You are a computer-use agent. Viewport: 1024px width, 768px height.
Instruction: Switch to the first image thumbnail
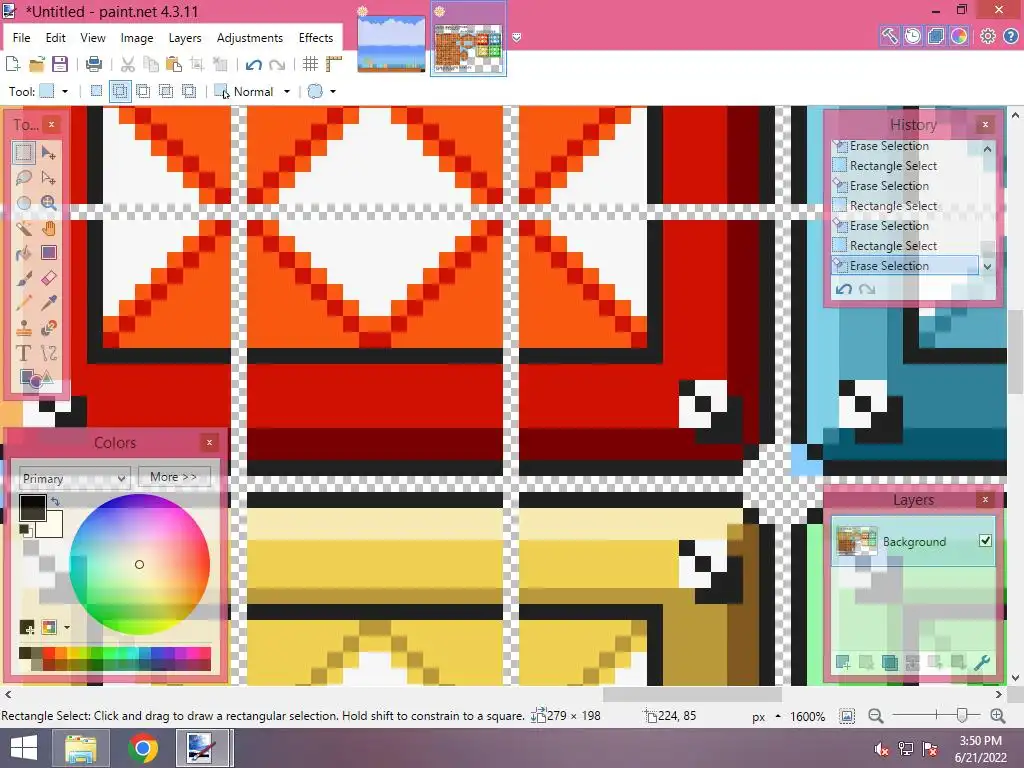tap(391, 42)
